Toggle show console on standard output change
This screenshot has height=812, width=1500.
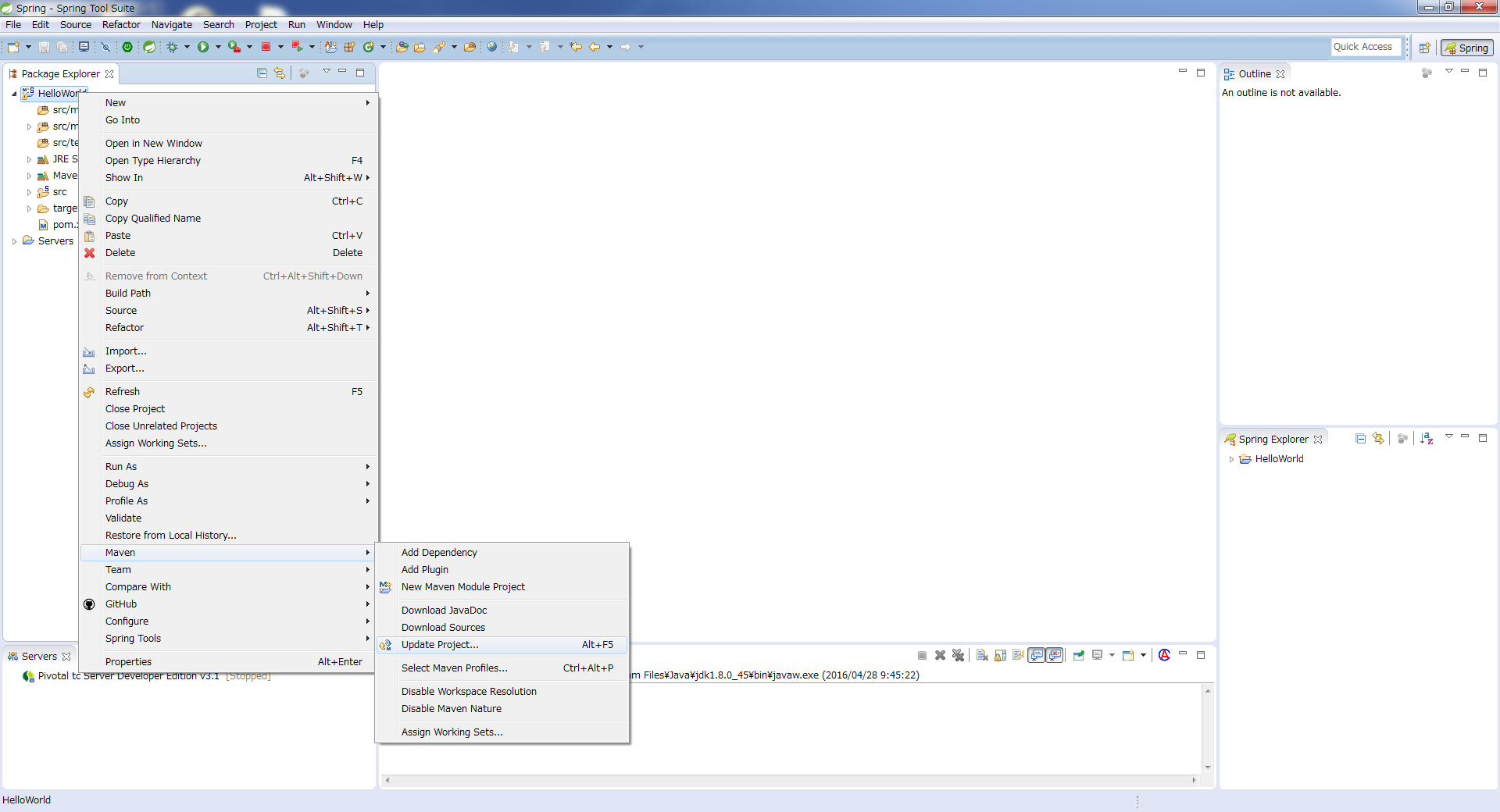1037,656
